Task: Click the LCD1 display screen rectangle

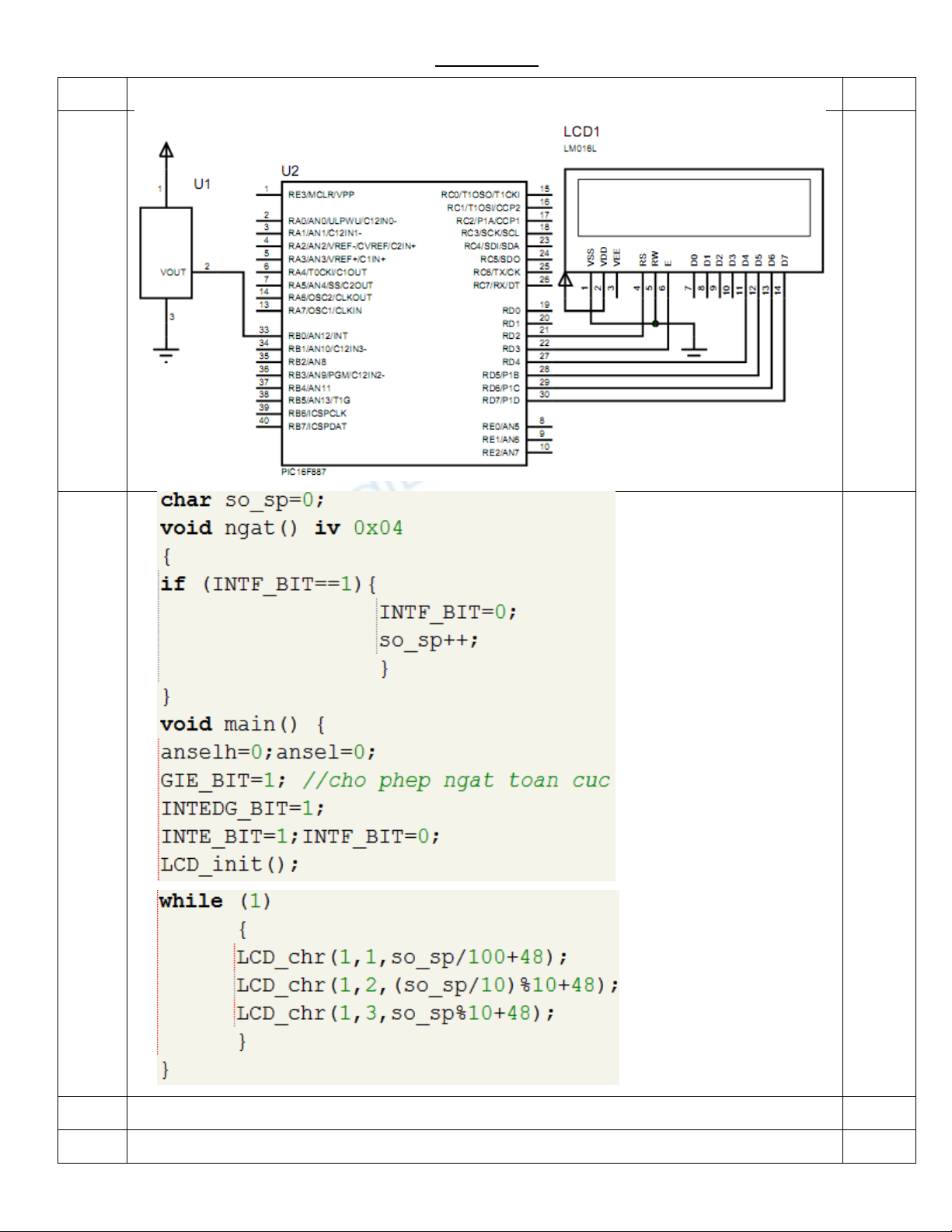Action: pyautogui.click(x=694, y=208)
